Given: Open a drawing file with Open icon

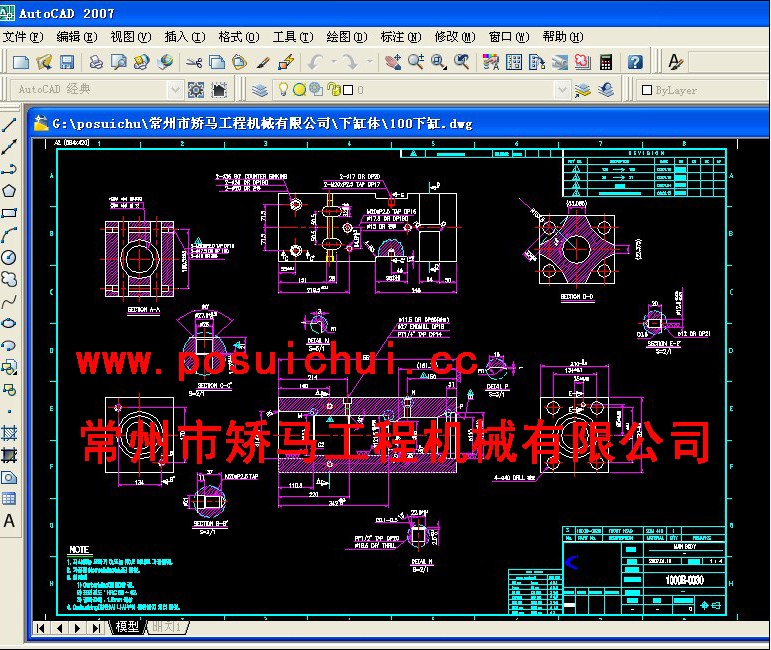Looking at the screenshot, I should (44, 62).
